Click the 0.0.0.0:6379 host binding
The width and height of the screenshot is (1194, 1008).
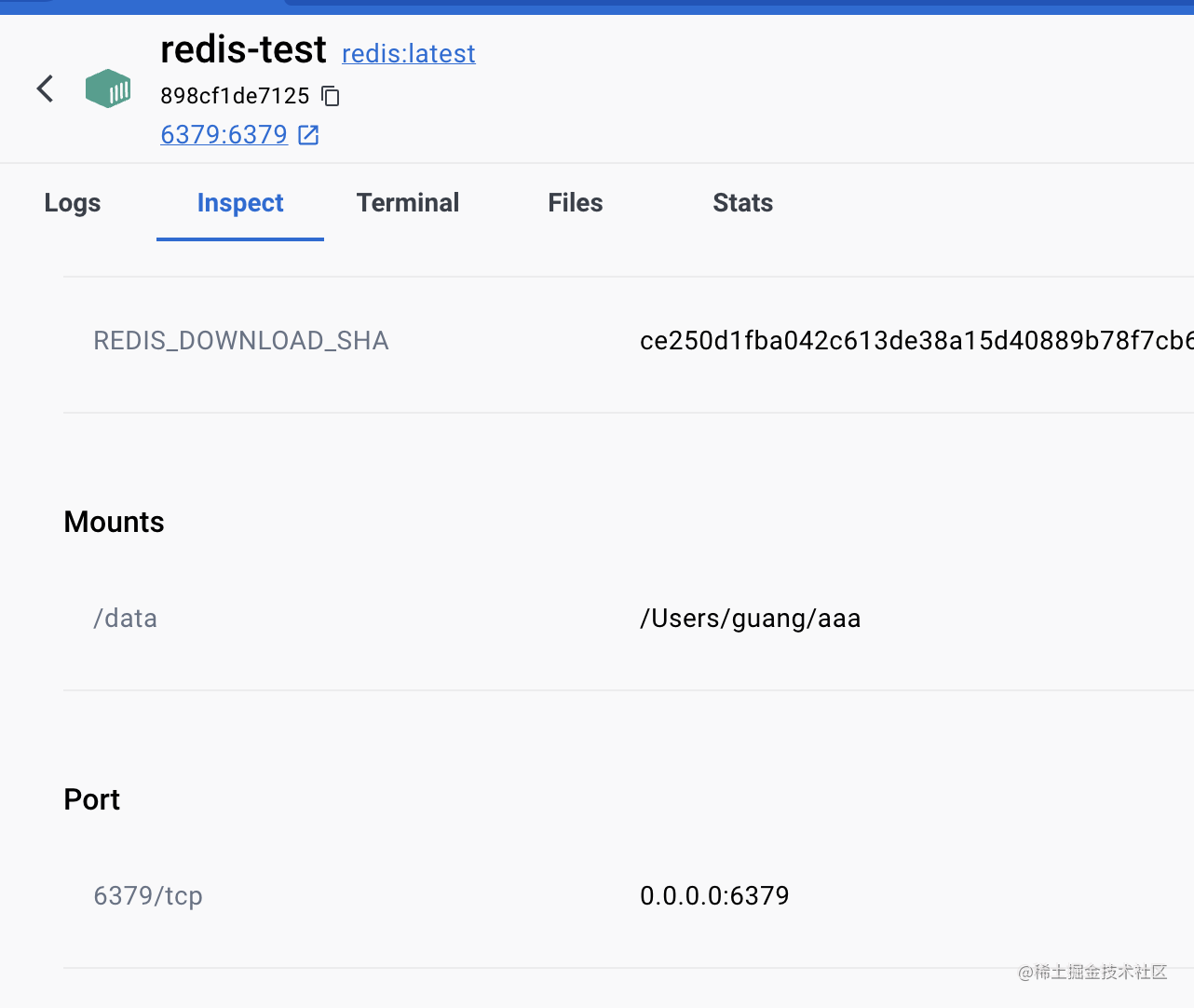pos(714,896)
